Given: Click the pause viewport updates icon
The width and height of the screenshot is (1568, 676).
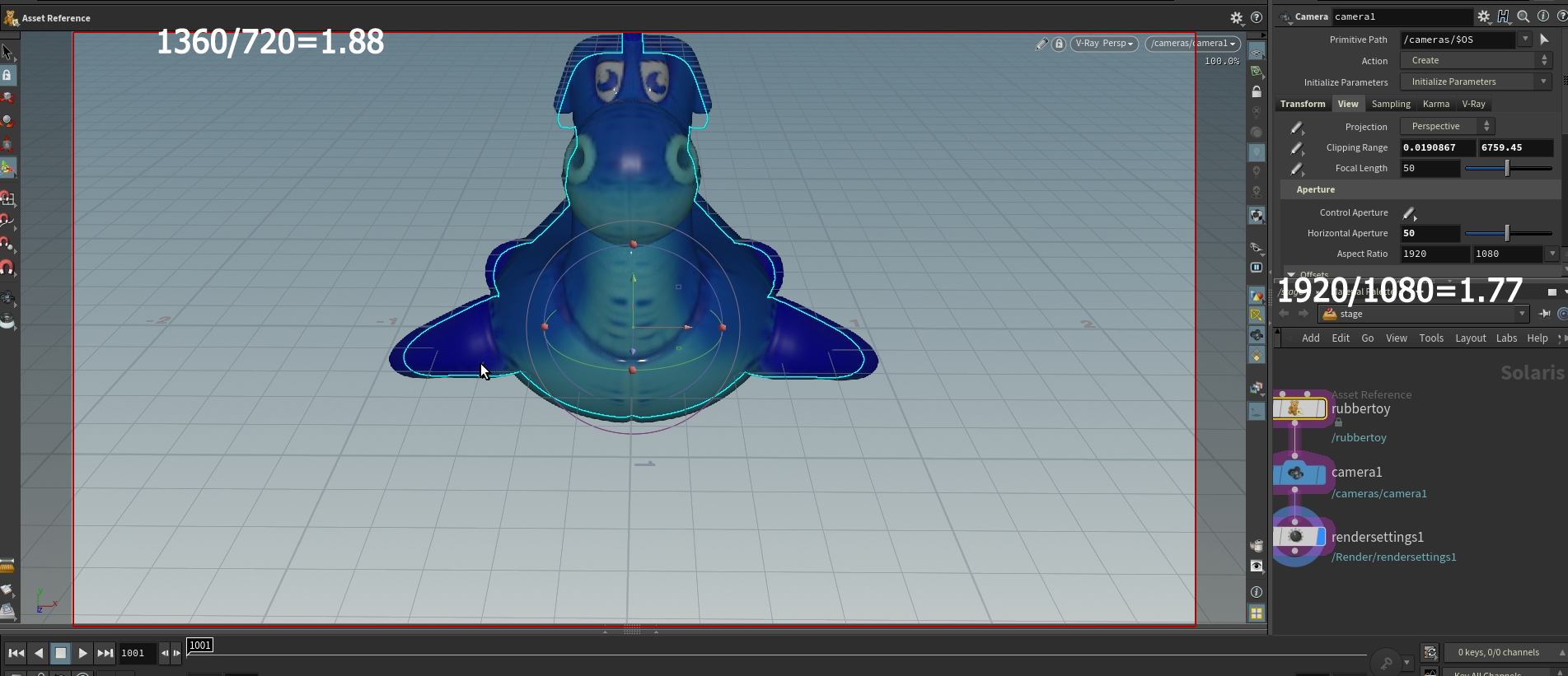Looking at the screenshot, I should coord(1257,268).
